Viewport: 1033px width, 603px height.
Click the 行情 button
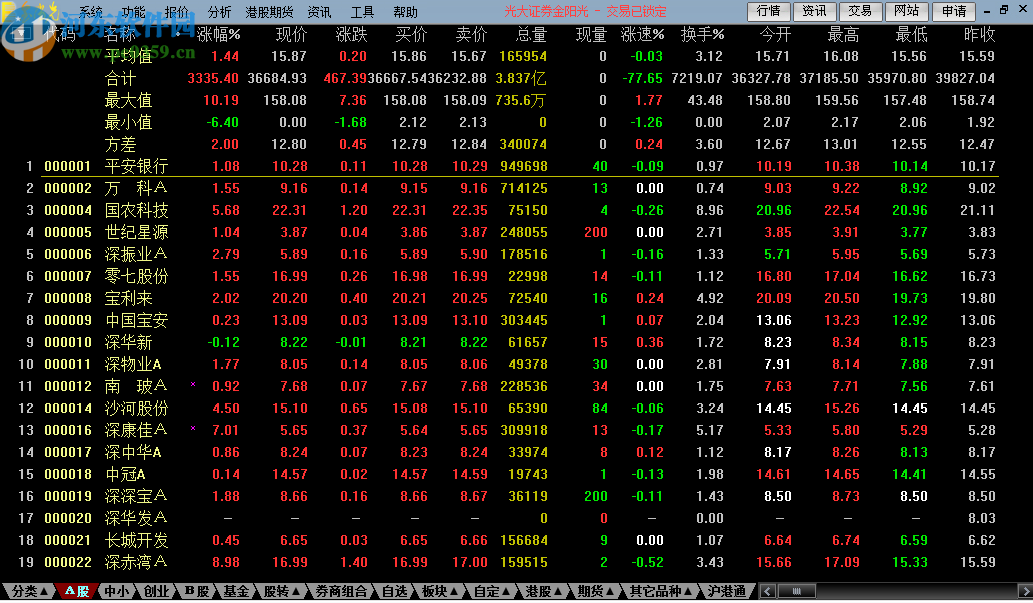[x=769, y=11]
